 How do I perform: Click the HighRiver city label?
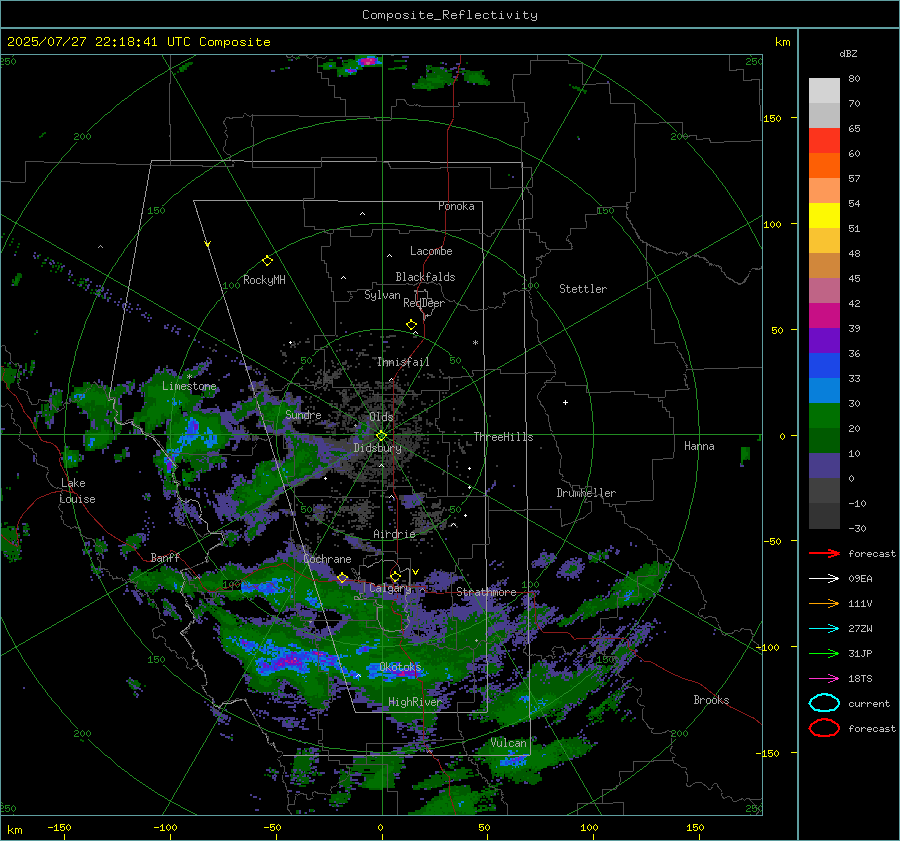coord(415,702)
